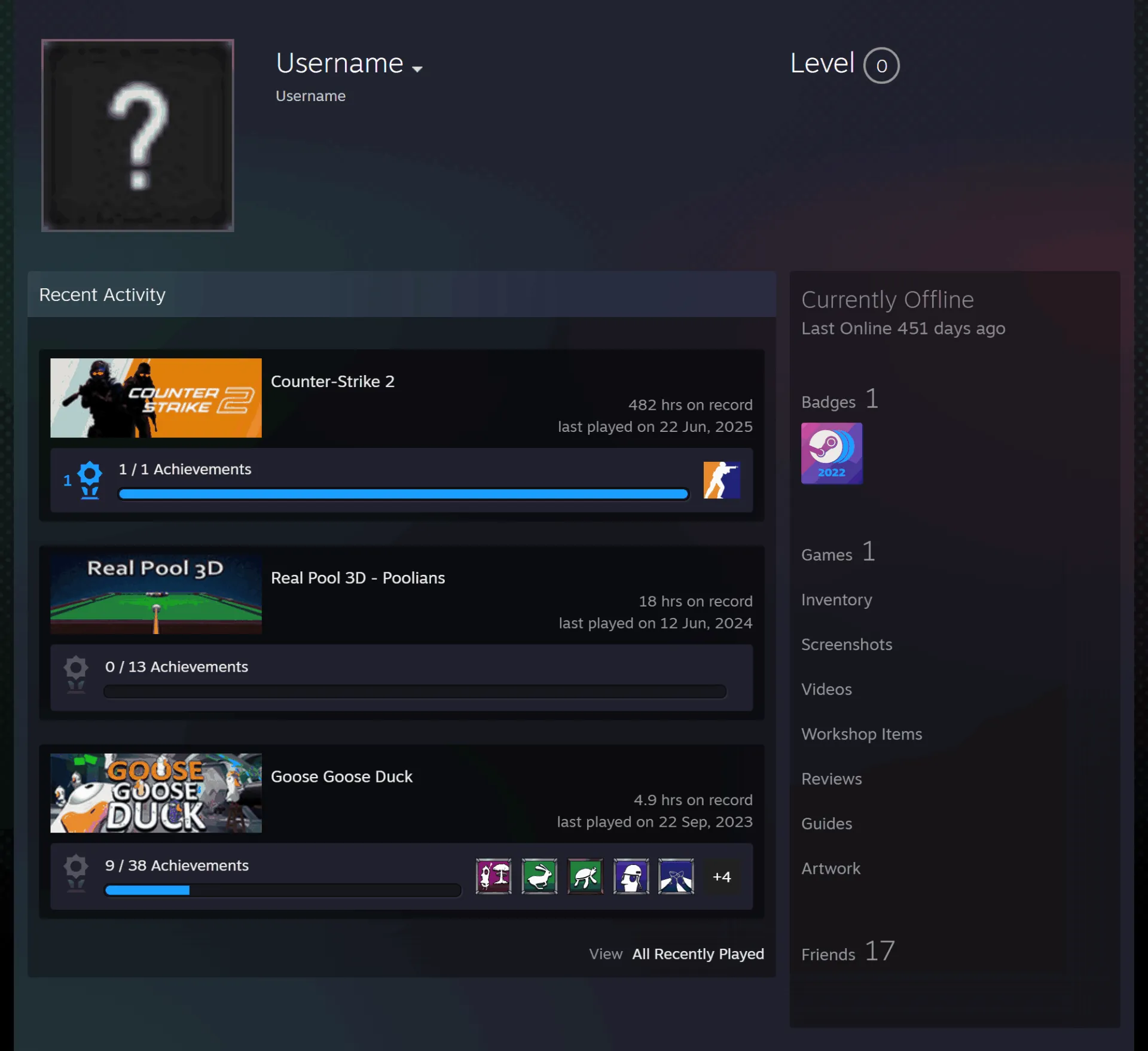Click the last played on 22 Sep, 2023 text
Image resolution: width=1148 pixels, height=1051 pixels.
[x=655, y=822]
